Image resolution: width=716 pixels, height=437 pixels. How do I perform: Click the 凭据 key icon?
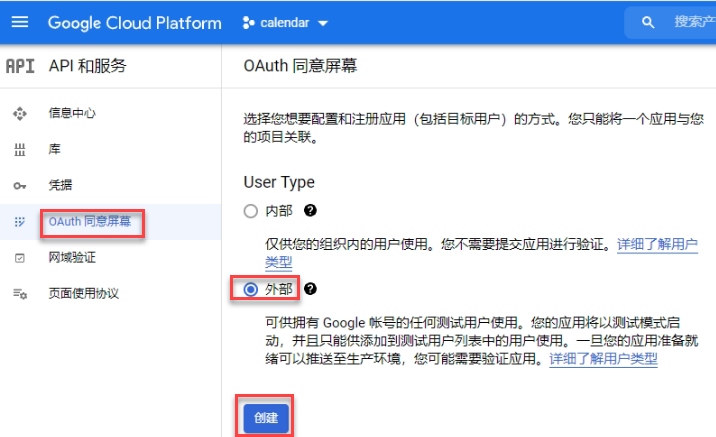pos(20,186)
